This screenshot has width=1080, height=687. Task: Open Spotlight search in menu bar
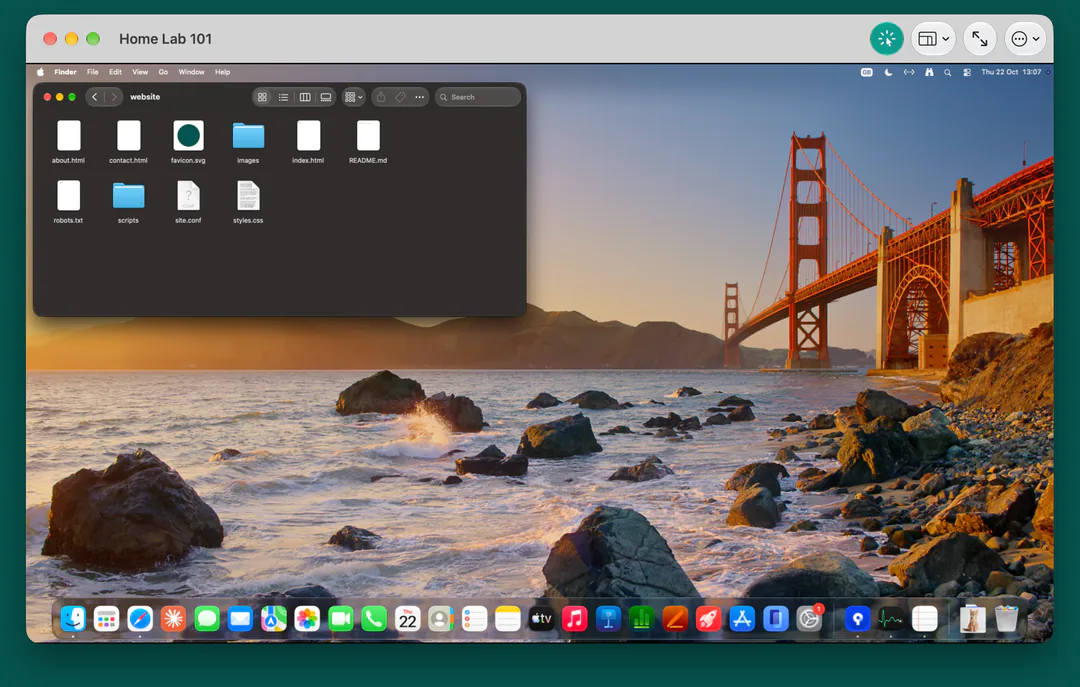pos(948,72)
